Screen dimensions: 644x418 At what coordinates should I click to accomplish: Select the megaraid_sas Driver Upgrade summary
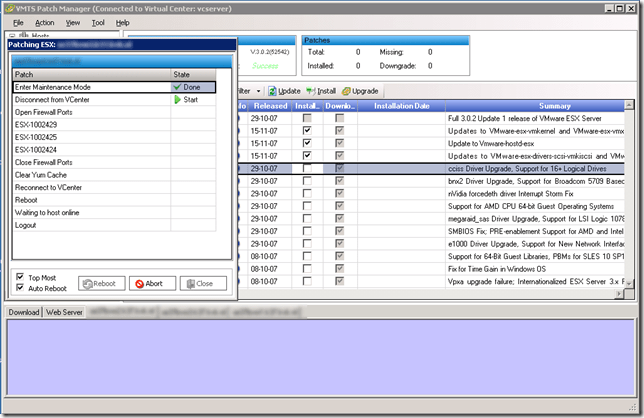pyautogui.click(x=536, y=218)
